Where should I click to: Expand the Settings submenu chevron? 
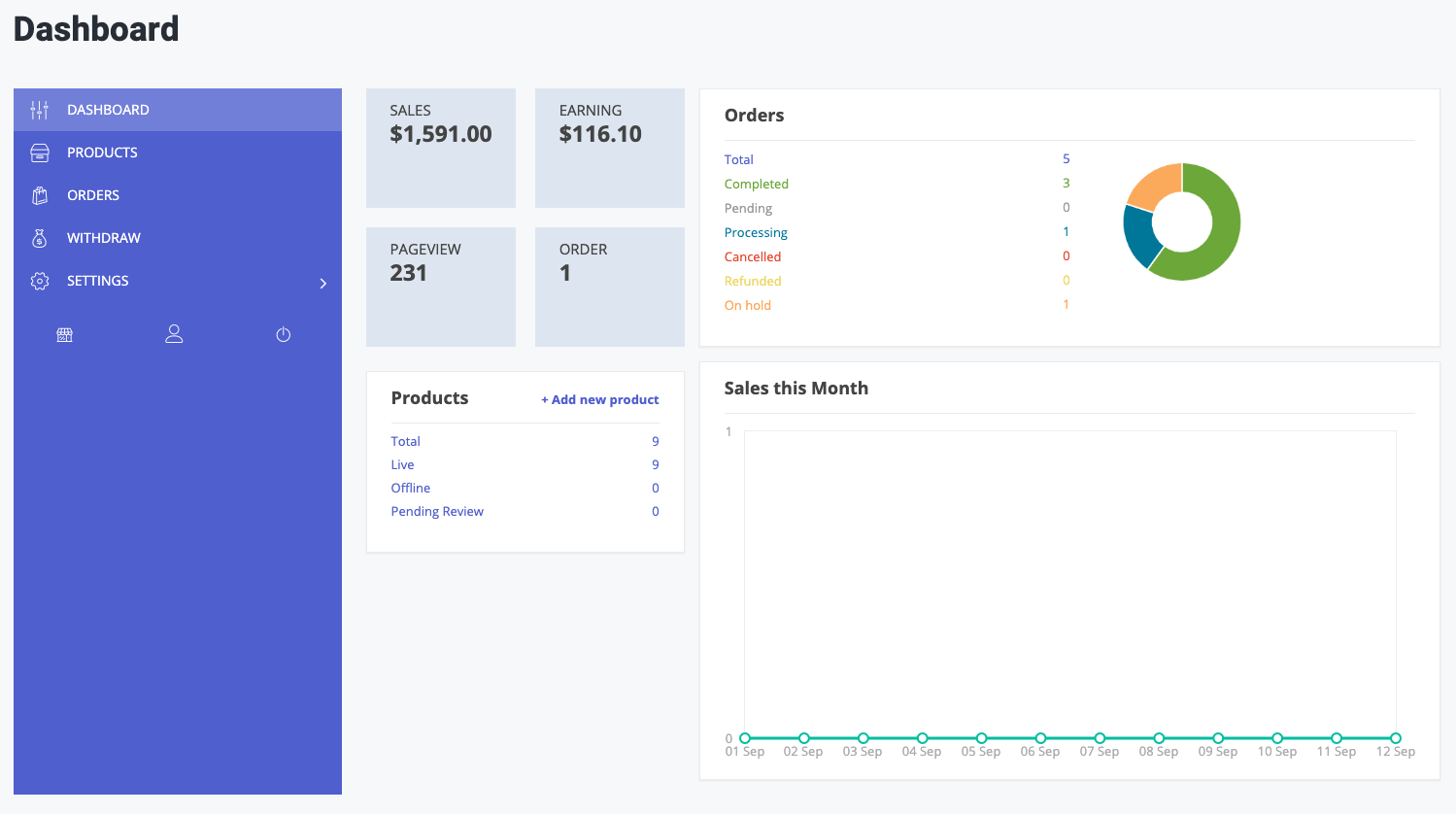pos(323,284)
